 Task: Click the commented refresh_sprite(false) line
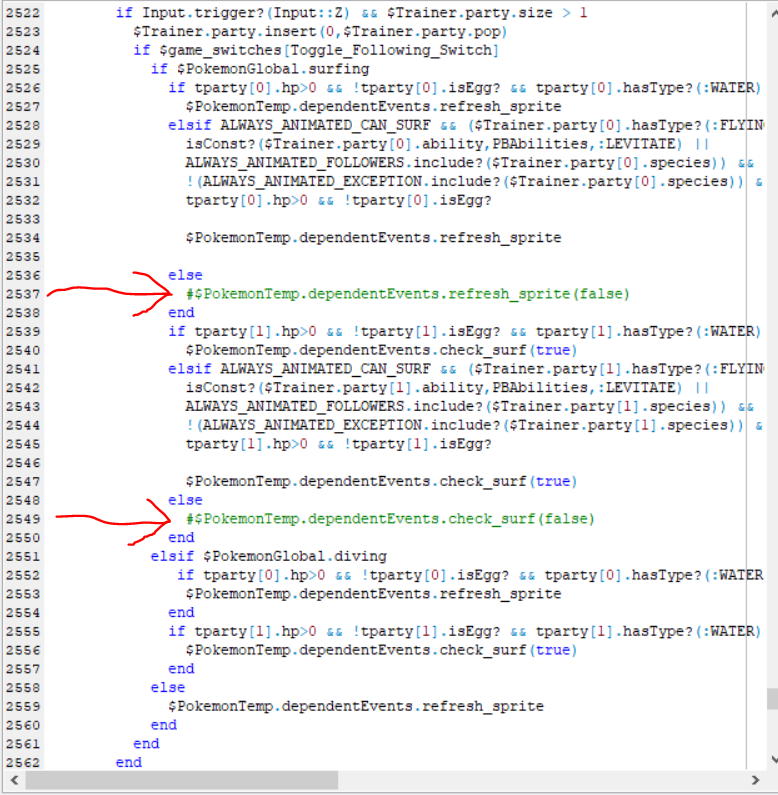point(407,294)
